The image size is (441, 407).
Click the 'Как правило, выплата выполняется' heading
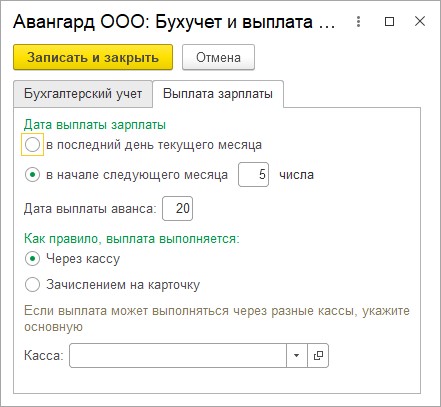[132, 239]
